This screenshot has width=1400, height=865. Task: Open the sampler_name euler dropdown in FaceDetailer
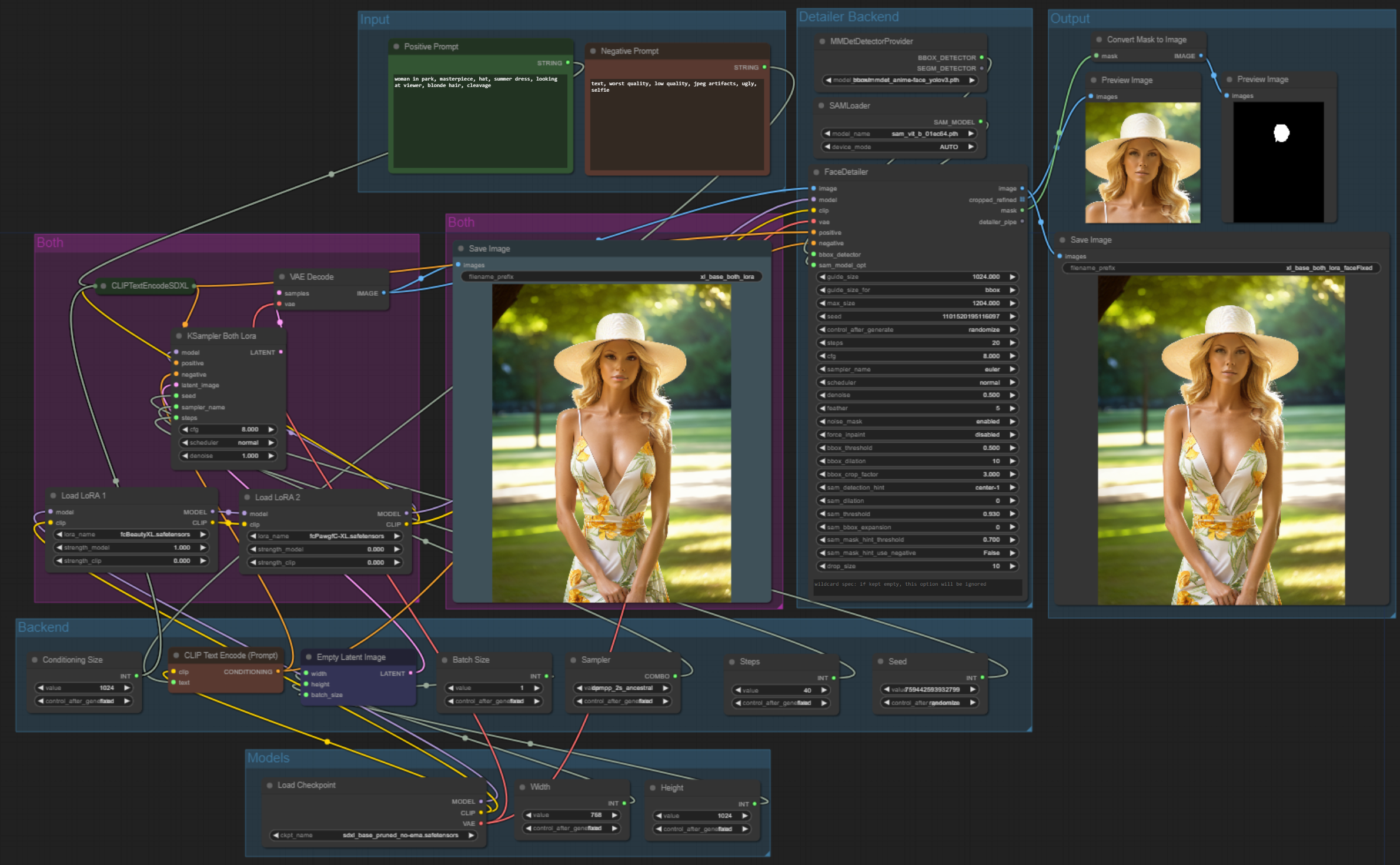click(917, 369)
